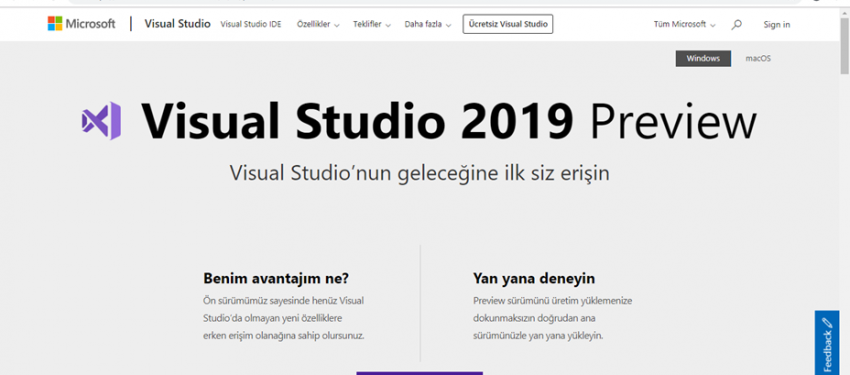Screen dimensions: 850x375
Task: Select the Windows platform tab
Action: pyautogui.click(x=703, y=59)
